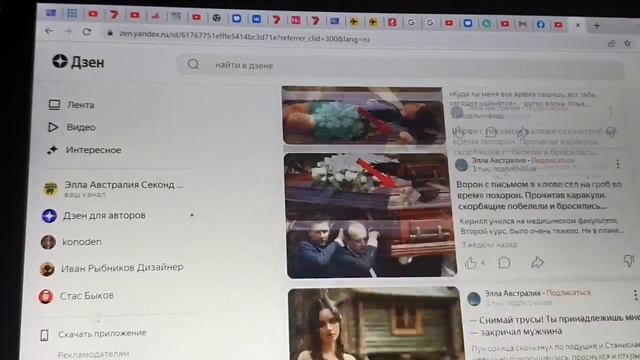Switch to the Gmail browser tab
Viewport: 640px width, 360px height.
pos(522,24)
